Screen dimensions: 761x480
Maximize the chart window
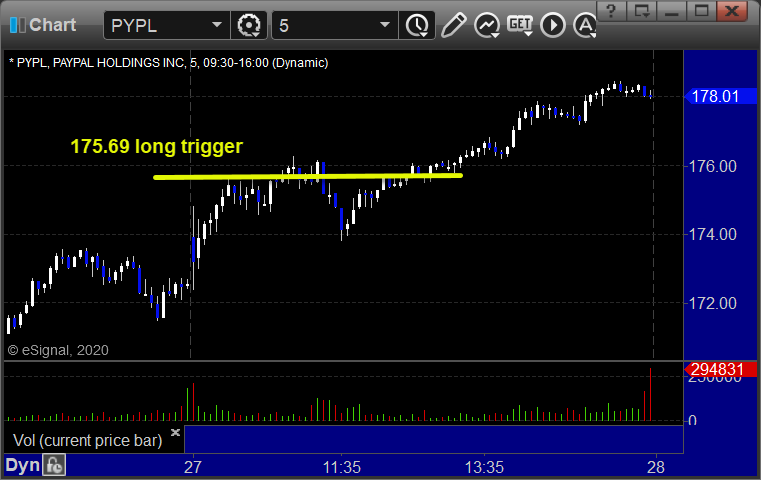click(701, 11)
